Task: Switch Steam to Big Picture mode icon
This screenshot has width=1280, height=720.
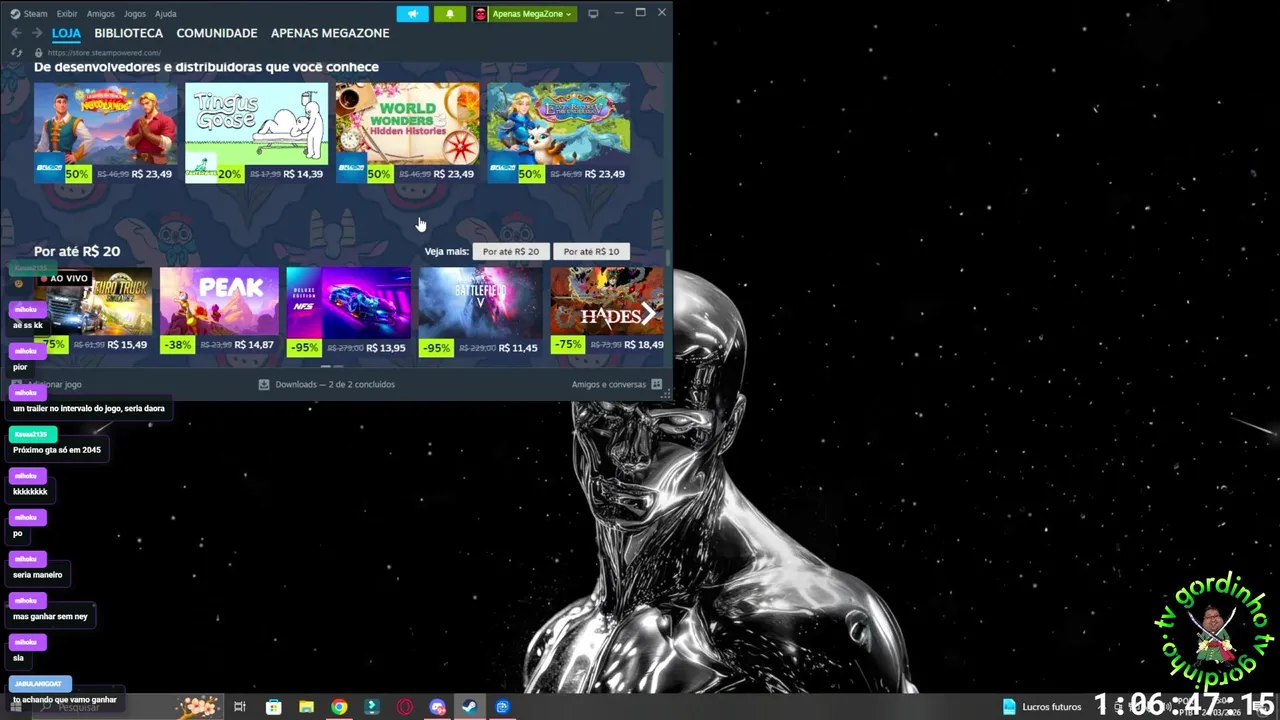Action: (593, 14)
